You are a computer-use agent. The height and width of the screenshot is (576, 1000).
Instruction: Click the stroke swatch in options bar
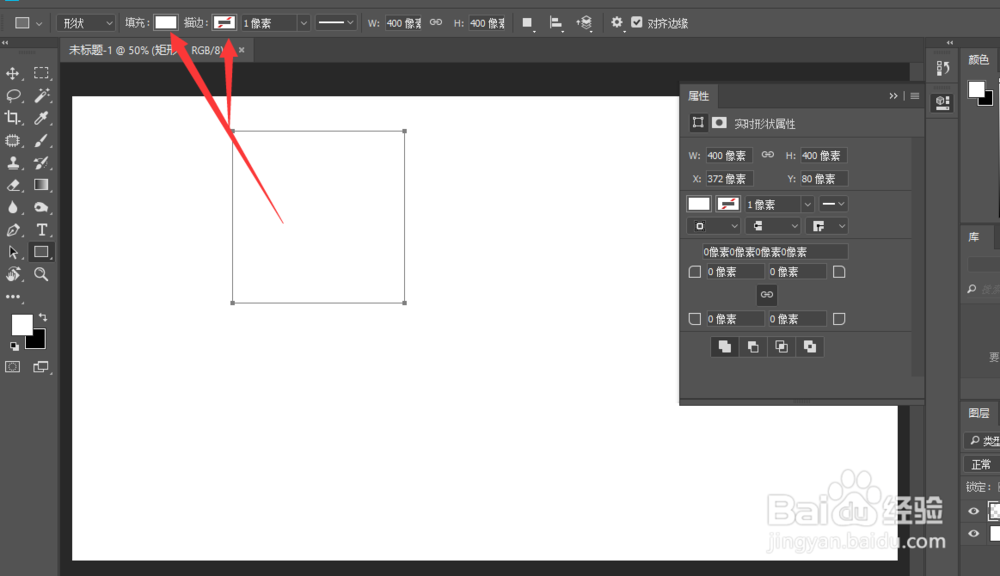coord(224,22)
